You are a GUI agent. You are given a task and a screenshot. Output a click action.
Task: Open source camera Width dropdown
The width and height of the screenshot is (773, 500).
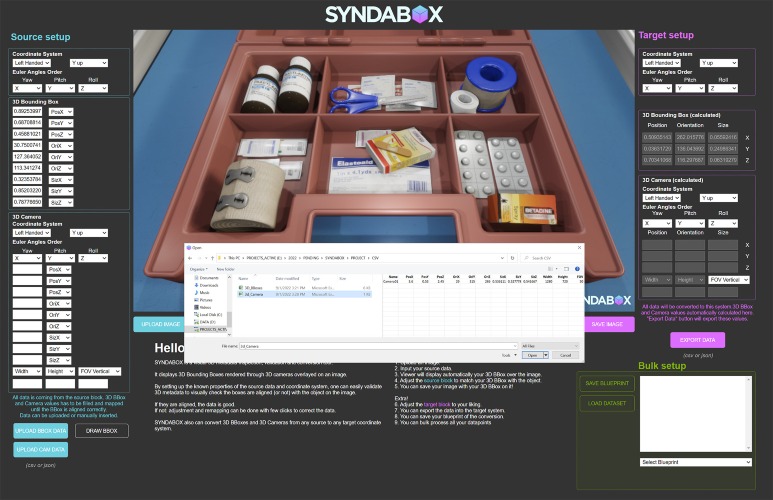[x=27, y=371]
